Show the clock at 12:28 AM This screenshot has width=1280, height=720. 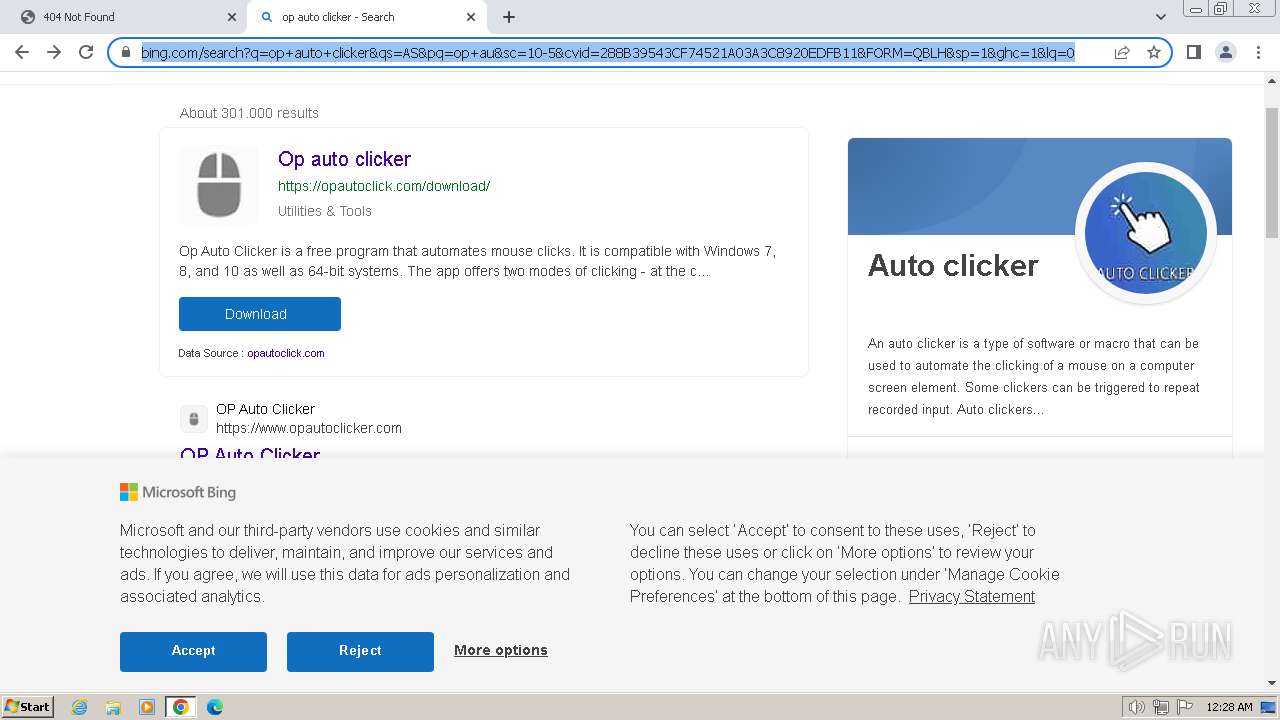pyautogui.click(x=1229, y=707)
